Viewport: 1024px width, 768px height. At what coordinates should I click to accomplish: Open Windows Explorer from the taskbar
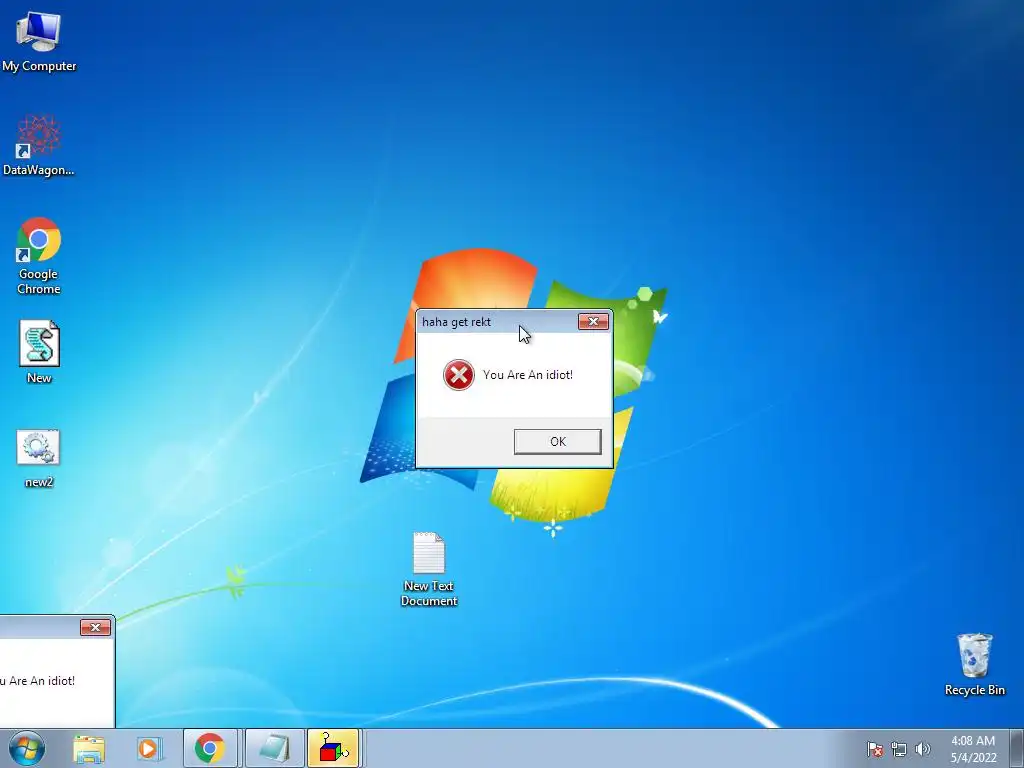pyautogui.click(x=89, y=748)
